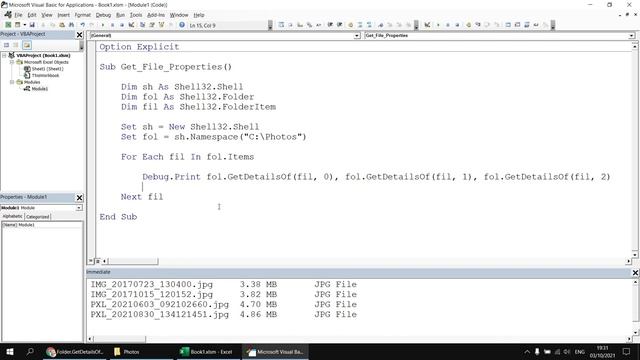Save the workbook using the Save icon

[x=32, y=25]
